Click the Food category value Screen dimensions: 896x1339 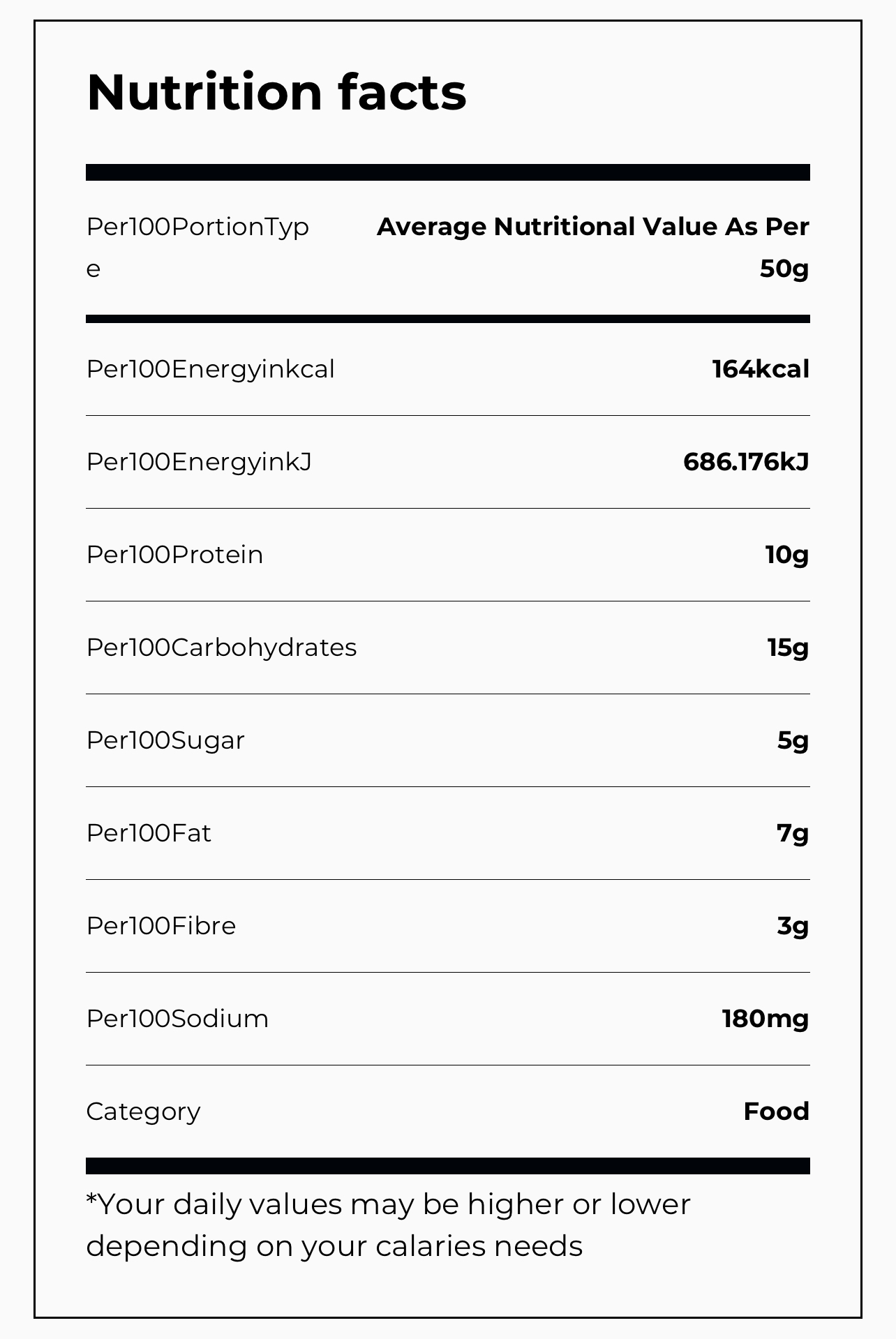(x=776, y=1112)
